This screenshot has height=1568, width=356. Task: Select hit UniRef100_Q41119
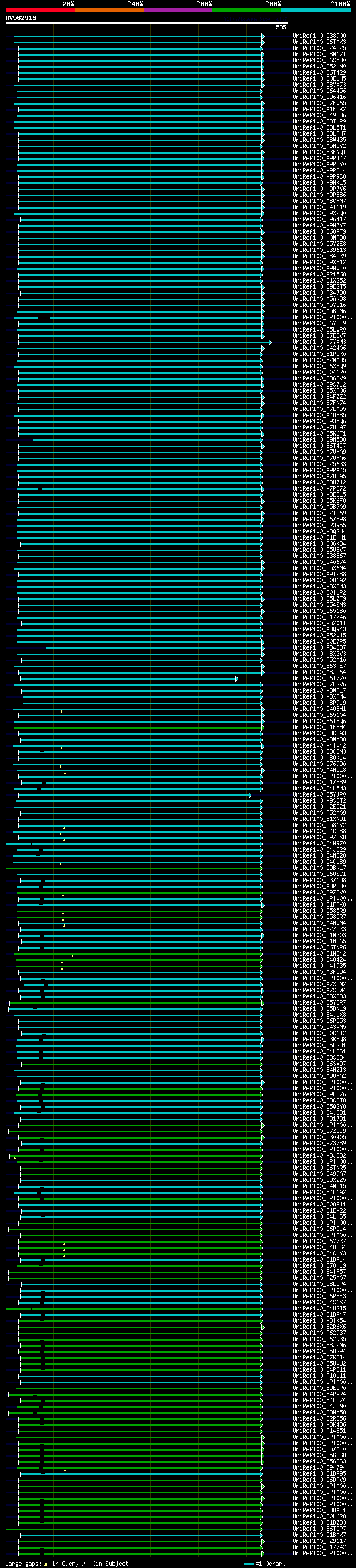(x=319, y=207)
